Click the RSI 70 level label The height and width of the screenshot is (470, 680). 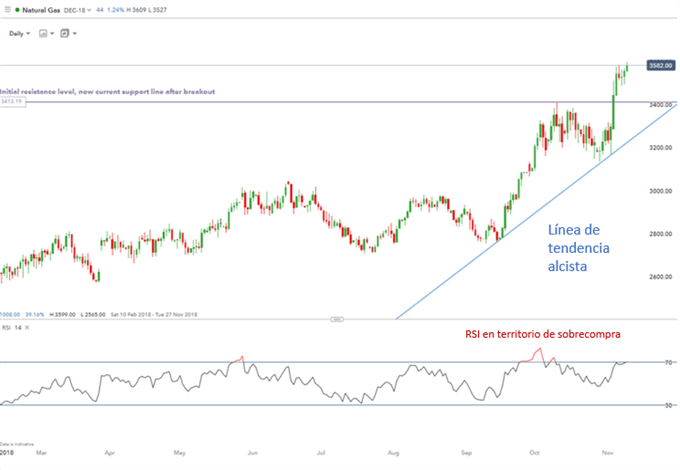click(x=668, y=362)
